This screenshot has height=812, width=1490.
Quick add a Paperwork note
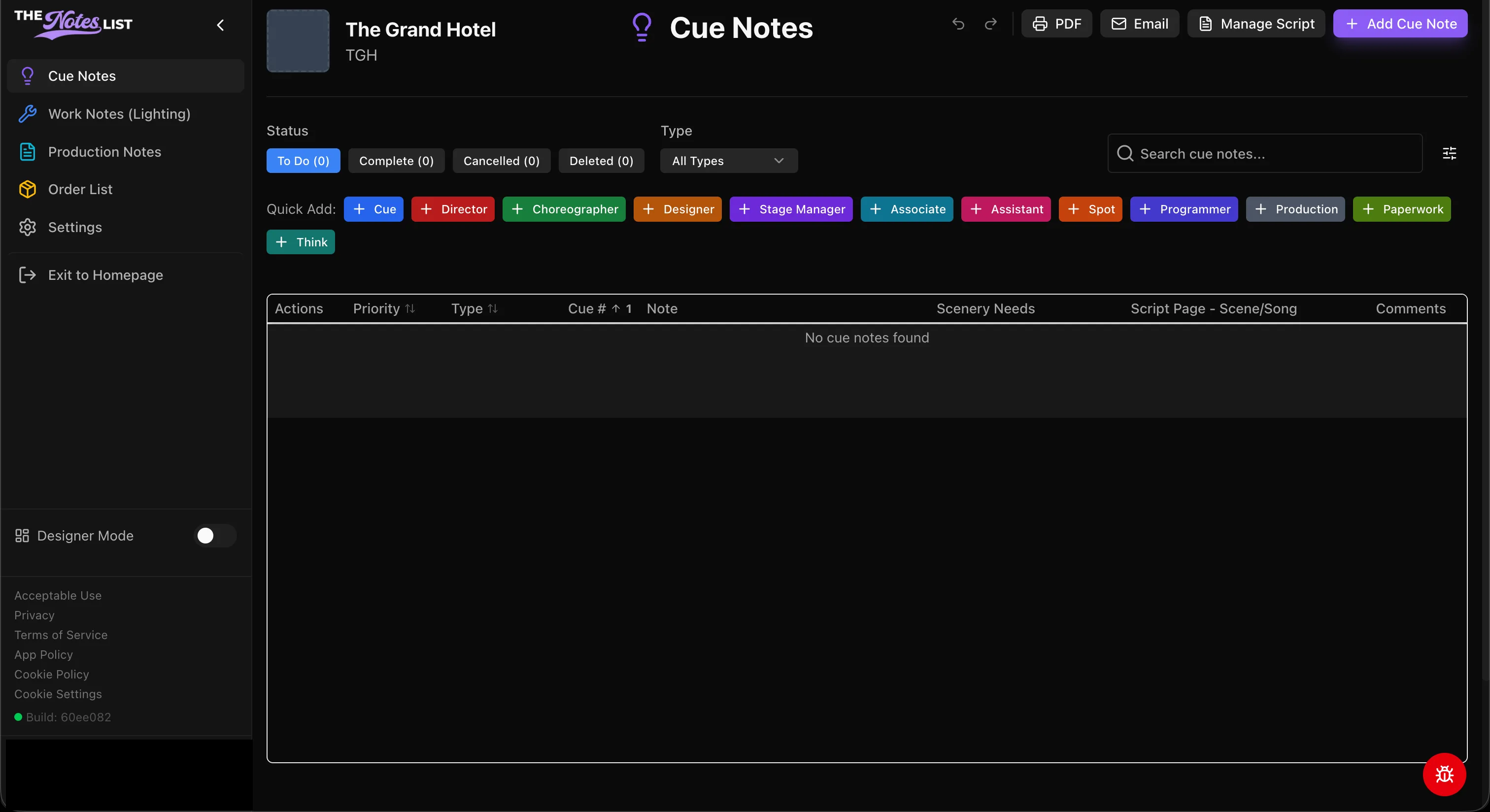(1401, 209)
